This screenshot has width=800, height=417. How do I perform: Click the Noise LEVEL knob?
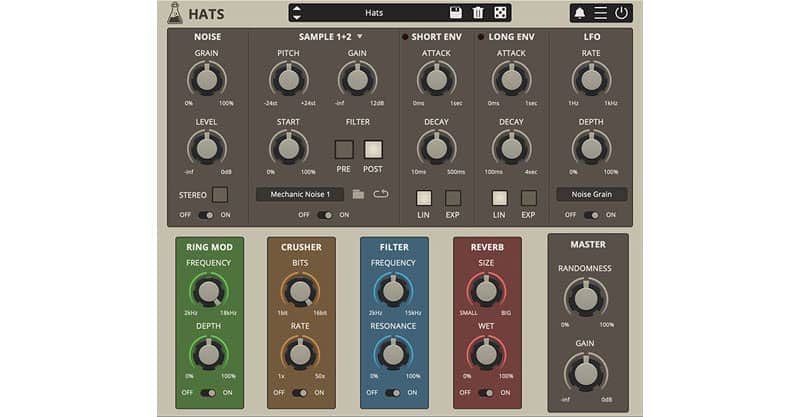coord(207,149)
